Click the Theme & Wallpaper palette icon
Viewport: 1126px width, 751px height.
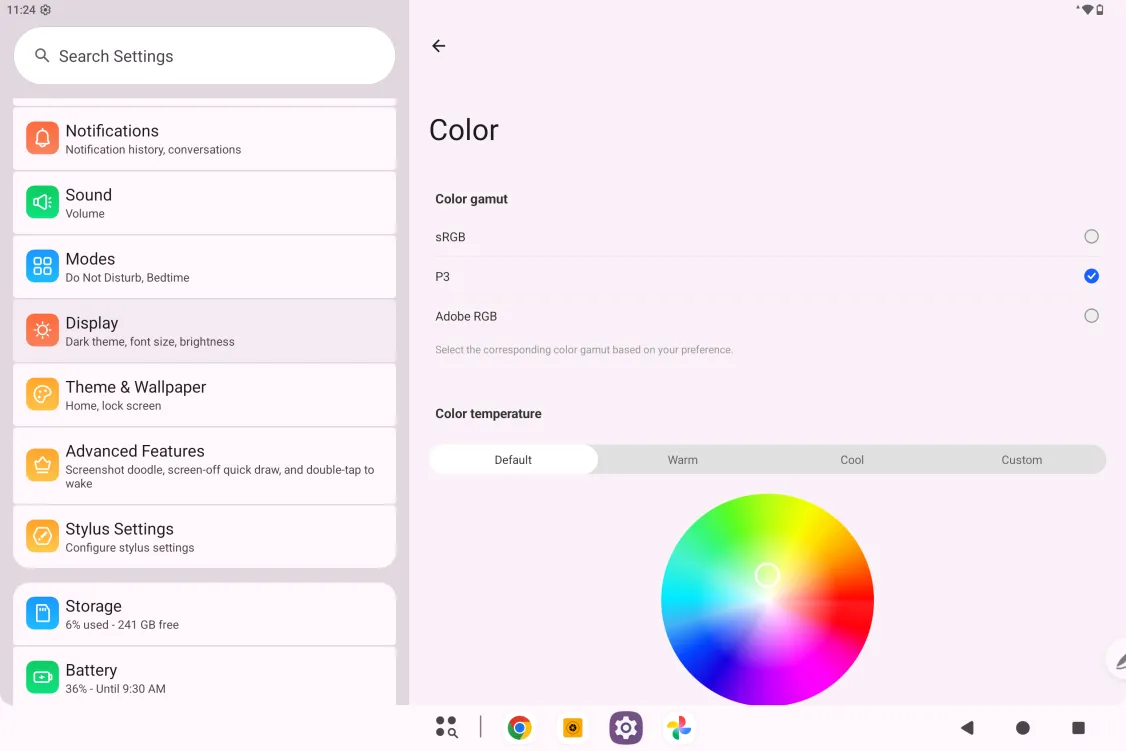(42, 393)
